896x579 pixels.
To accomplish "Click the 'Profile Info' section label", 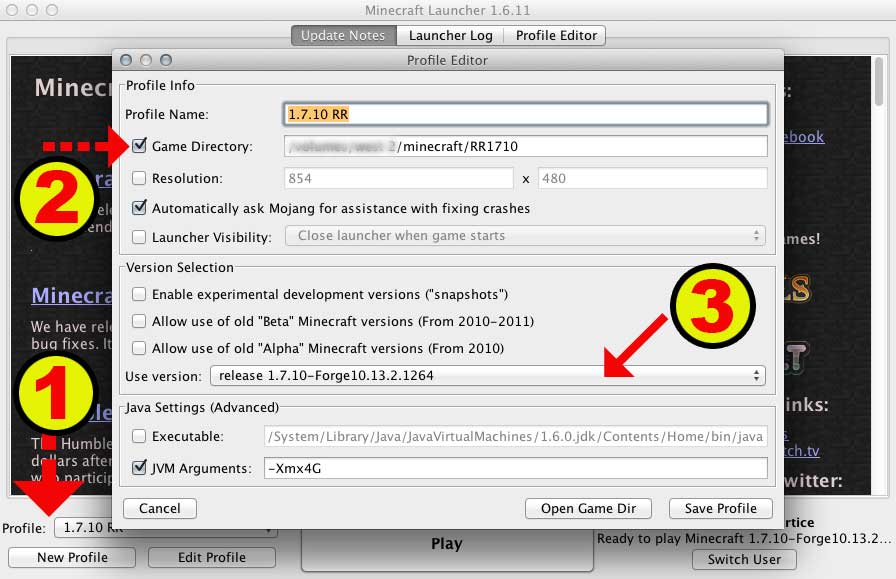I will point(160,85).
